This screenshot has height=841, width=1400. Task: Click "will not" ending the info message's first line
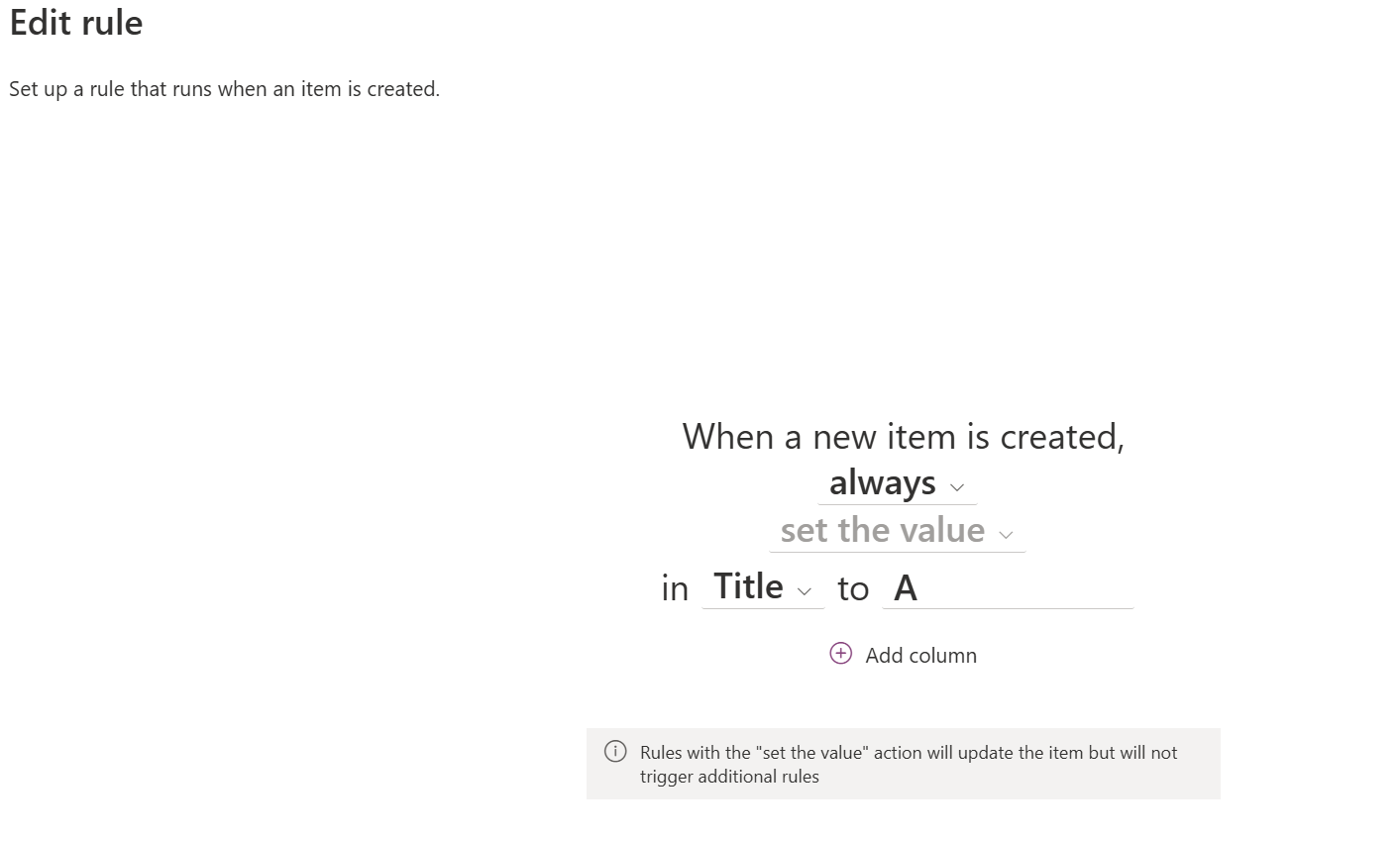click(x=1148, y=753)
